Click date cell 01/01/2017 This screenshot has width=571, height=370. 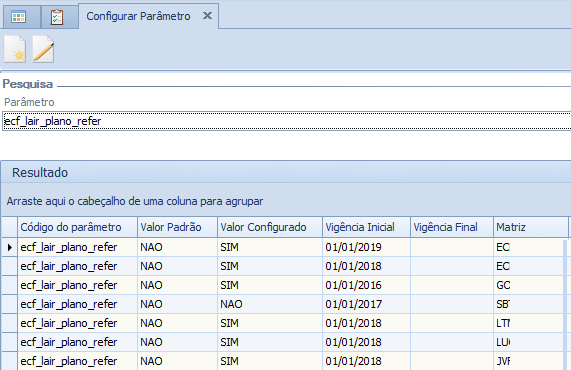click(x=366, y=304)
